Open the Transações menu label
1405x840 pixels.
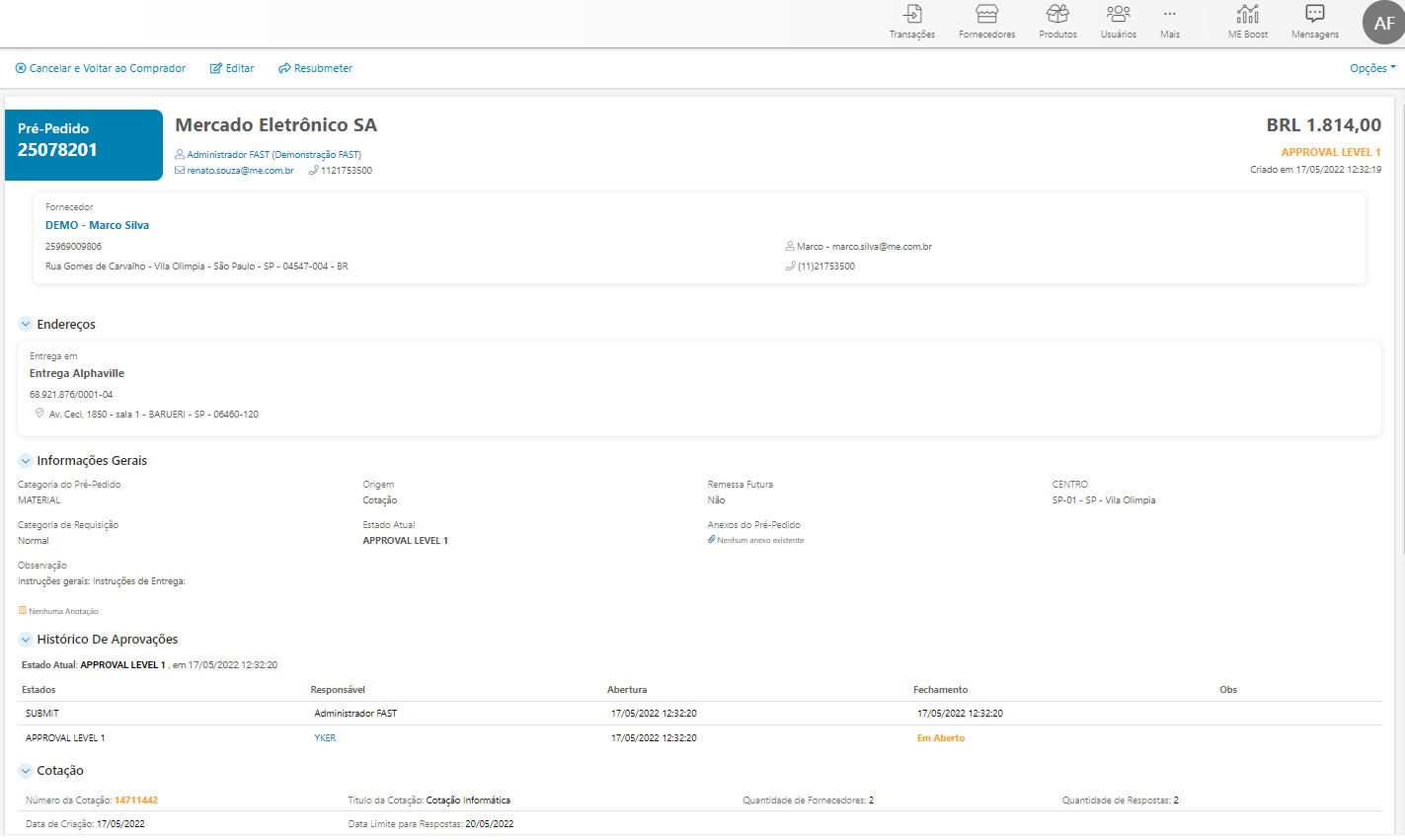pyautogui.click(x=912, y=35)
